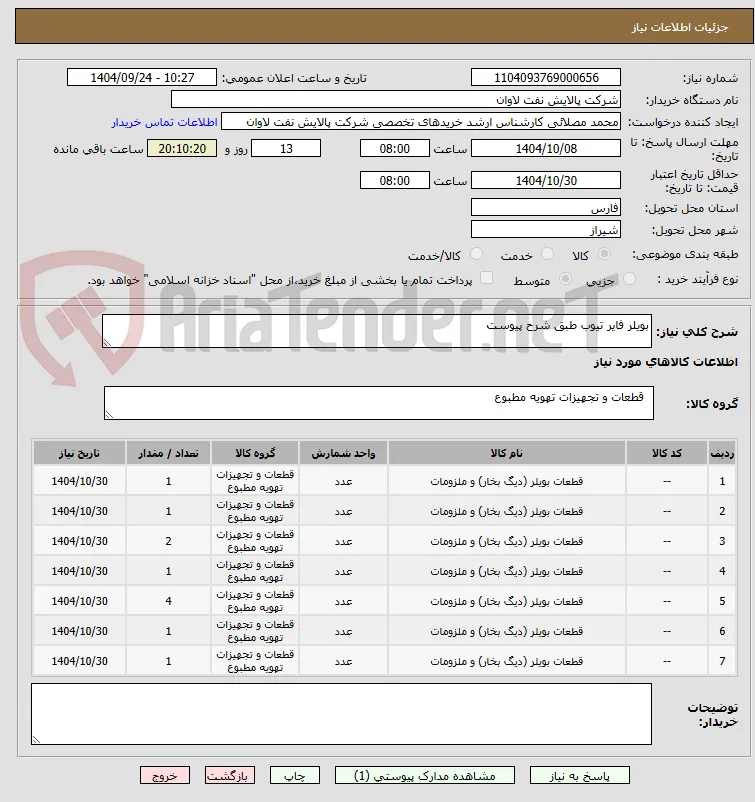The height and width of the screenshot is (802, 755).
Task: Select the کالا radio button
Action: pos(604,254)
